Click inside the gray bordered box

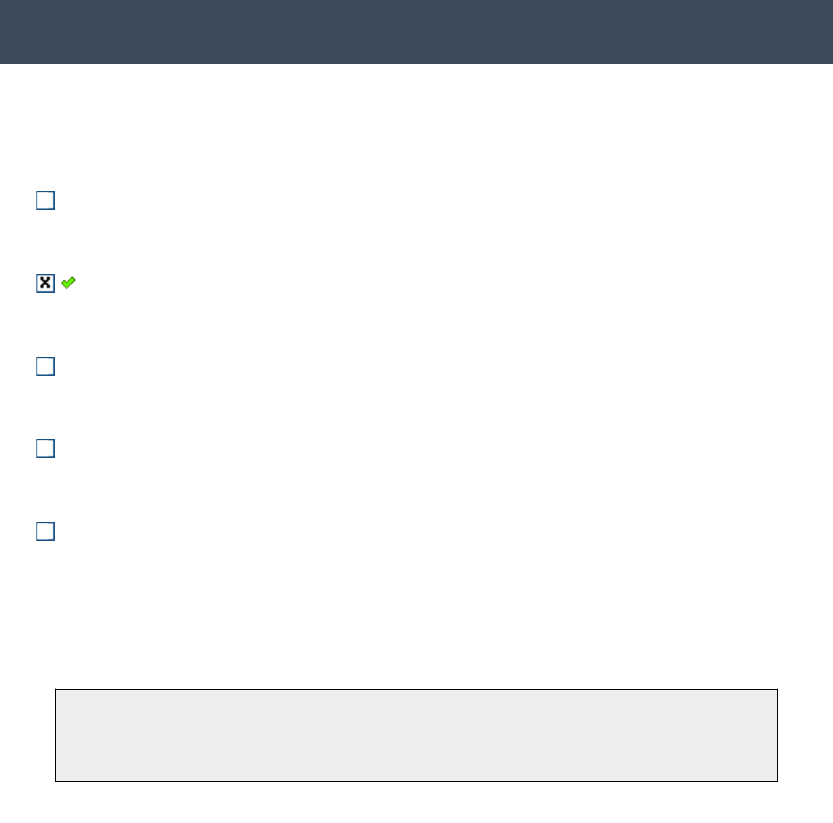tap(416, 735)
